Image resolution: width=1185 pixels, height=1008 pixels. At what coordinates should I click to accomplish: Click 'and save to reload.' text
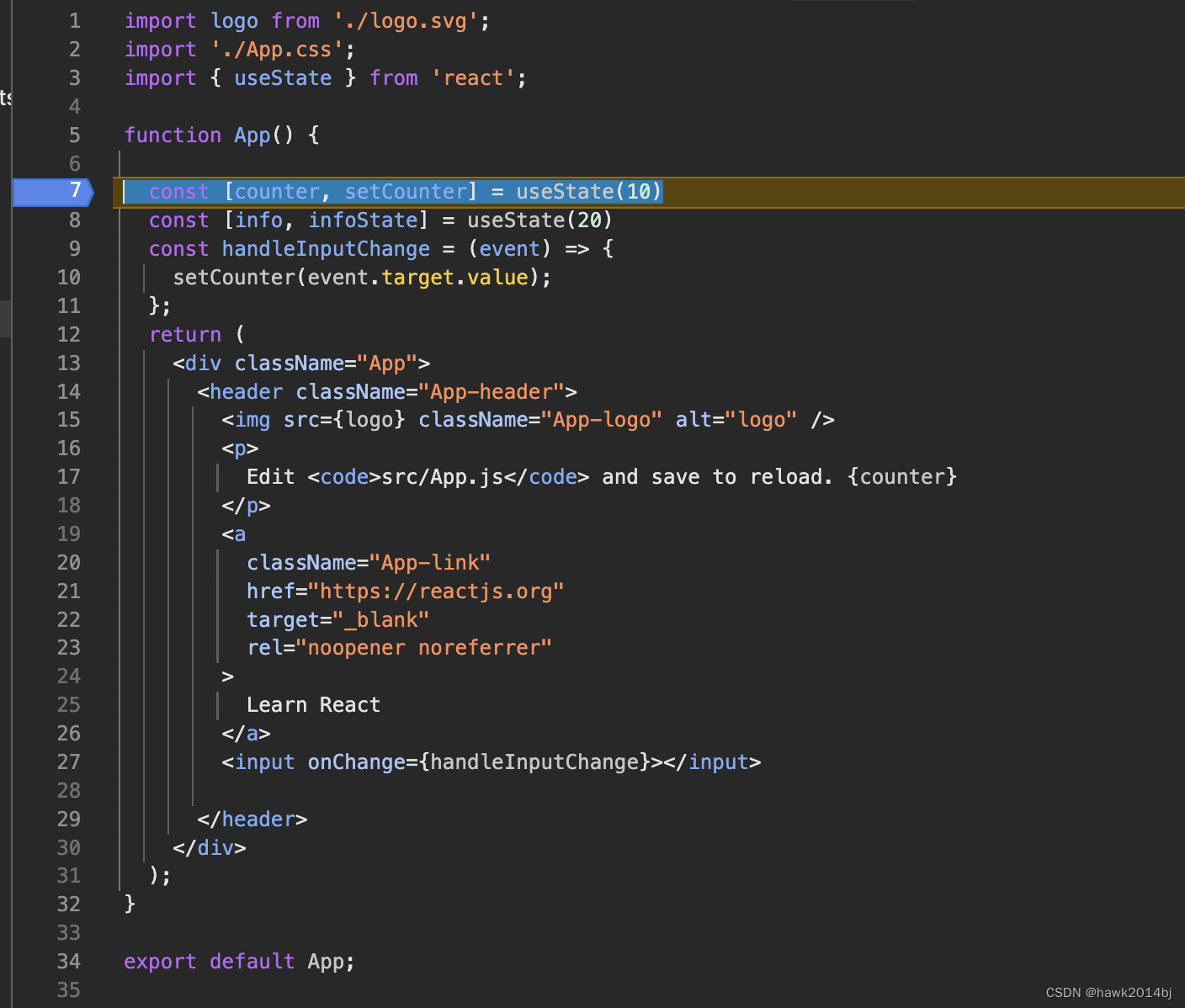717,477
